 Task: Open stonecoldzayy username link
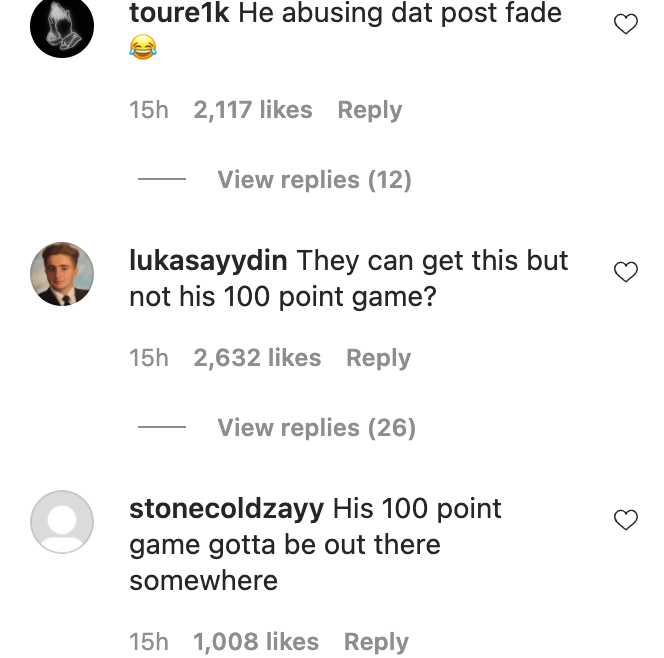pos(227,509)
